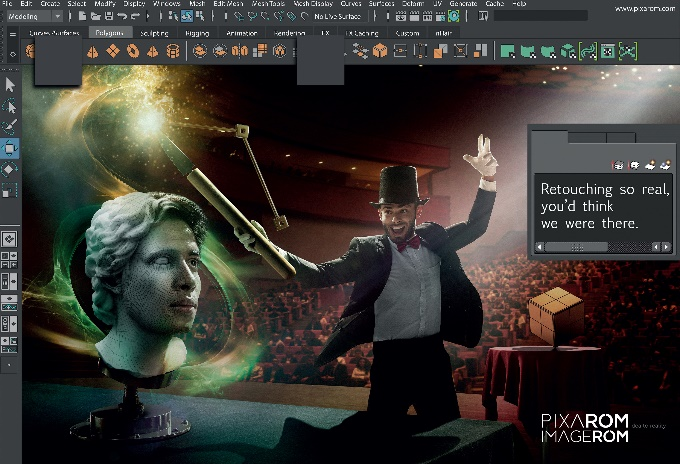Select the arrow Select tool

pyautogui.click(x=10, y=85)
